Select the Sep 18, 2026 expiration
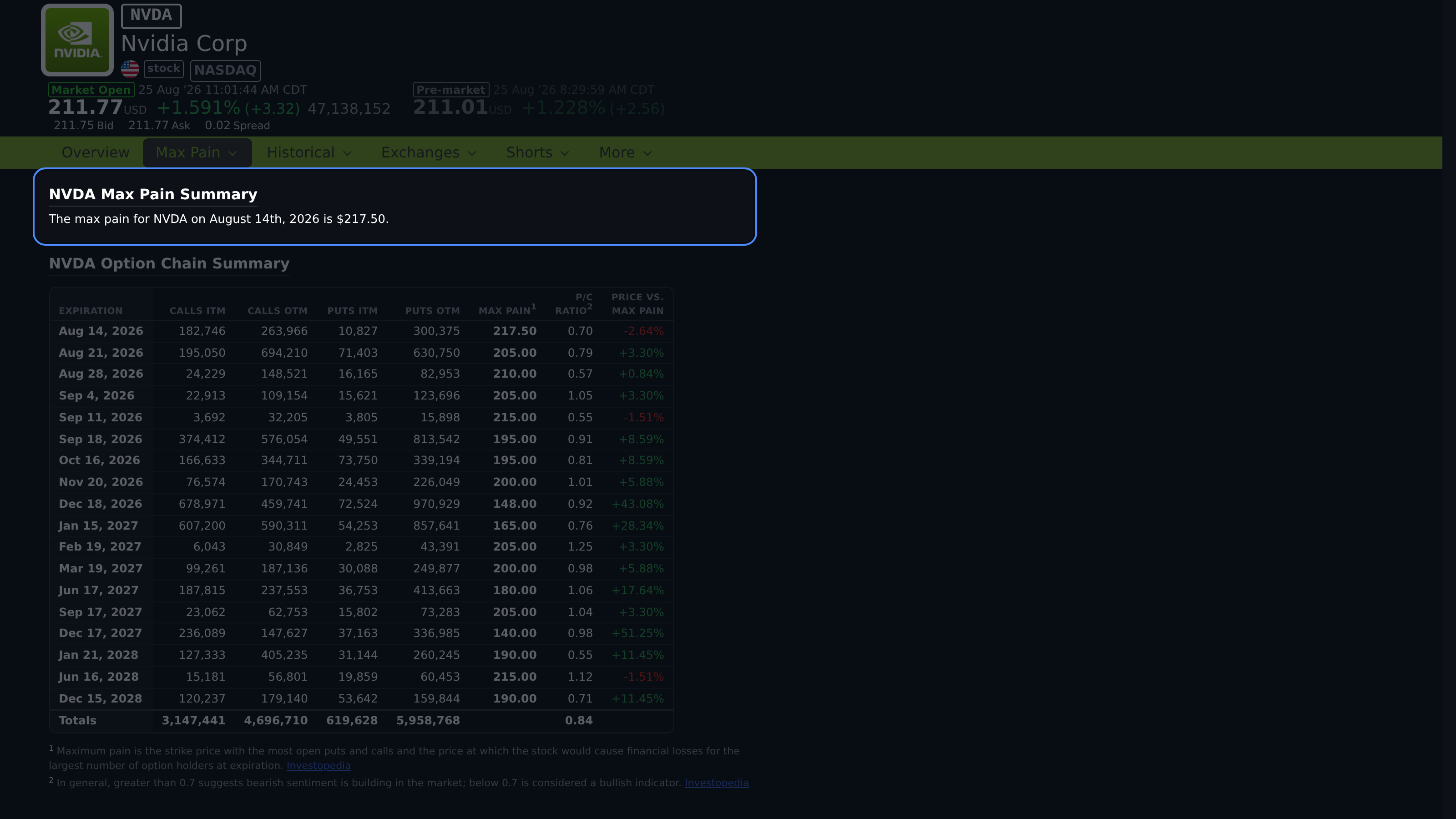Screen dimensions: 1456x819 click(x=101, y=439)
